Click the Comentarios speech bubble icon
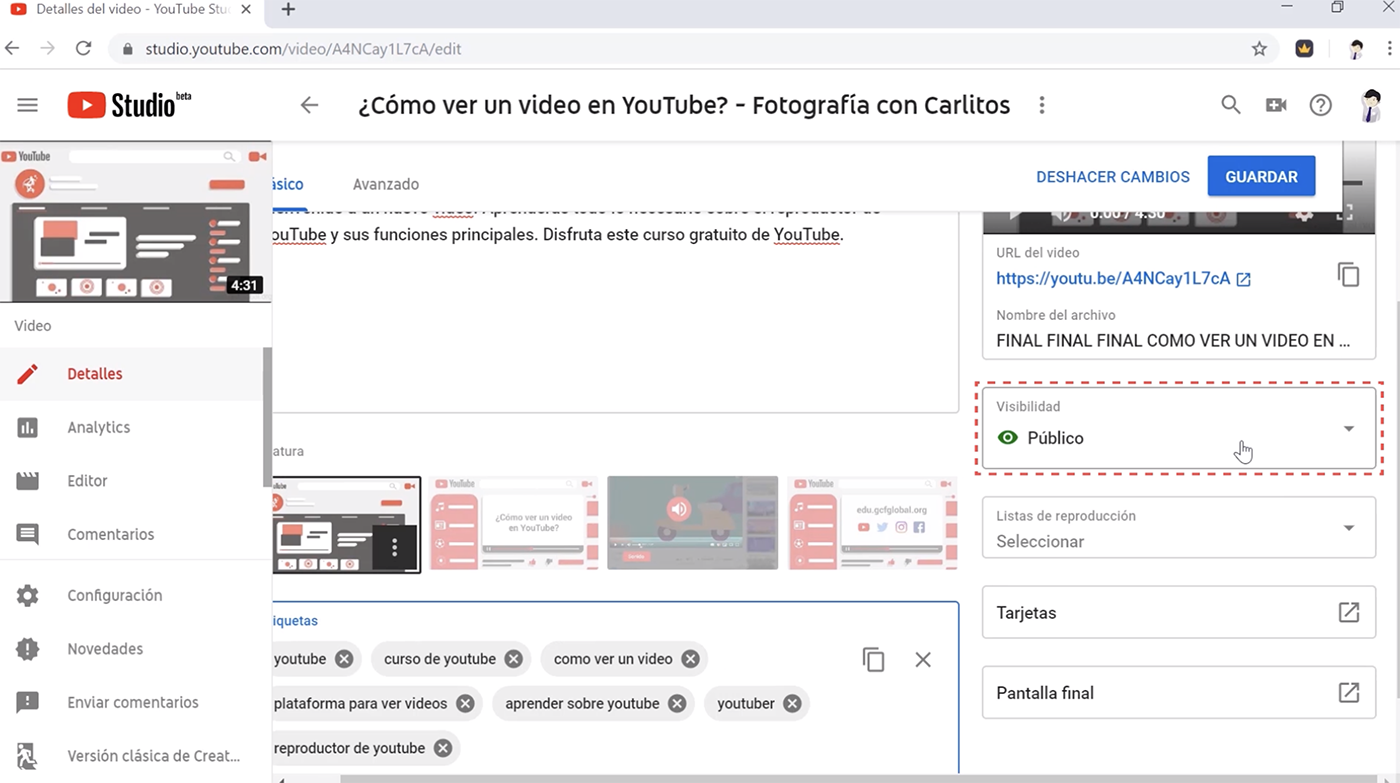The width and height of the screenshot is (1400, 783). (27, 535)
